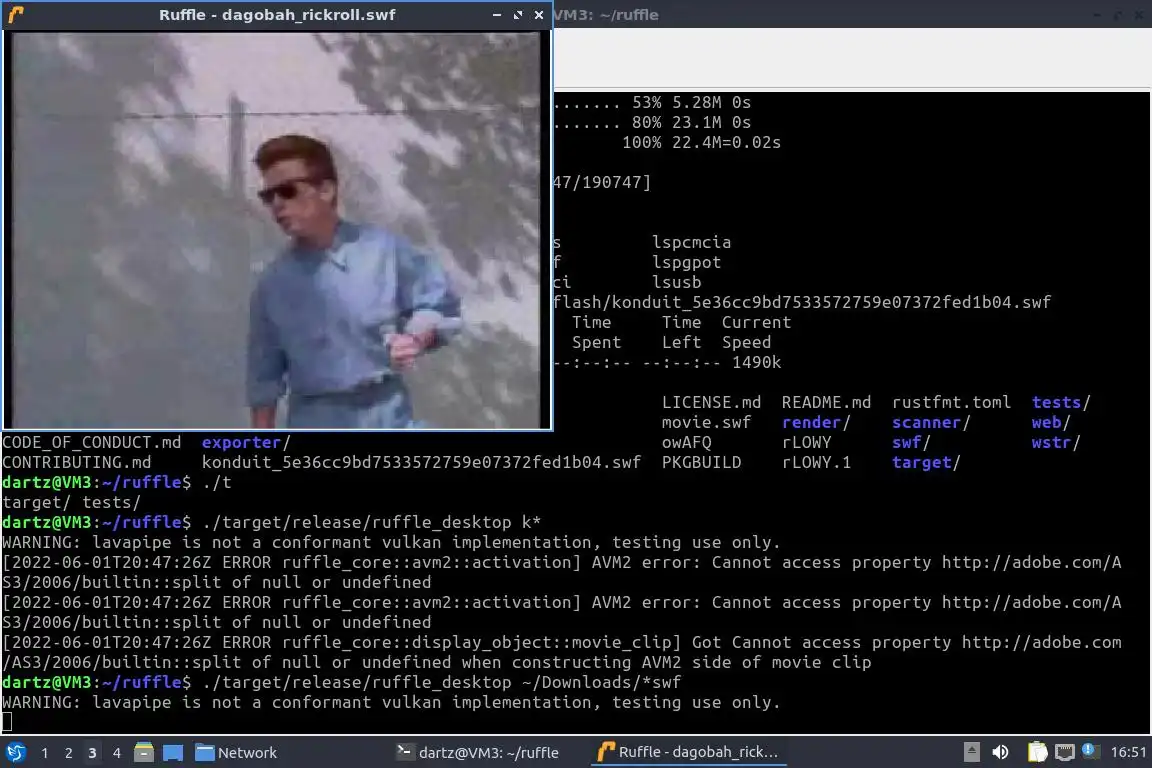This screenshot has width=1152, height=768.
Task: Click 'CODE_OF_CONDUCT.md' in terminal listing
Action: coord(91,442)
